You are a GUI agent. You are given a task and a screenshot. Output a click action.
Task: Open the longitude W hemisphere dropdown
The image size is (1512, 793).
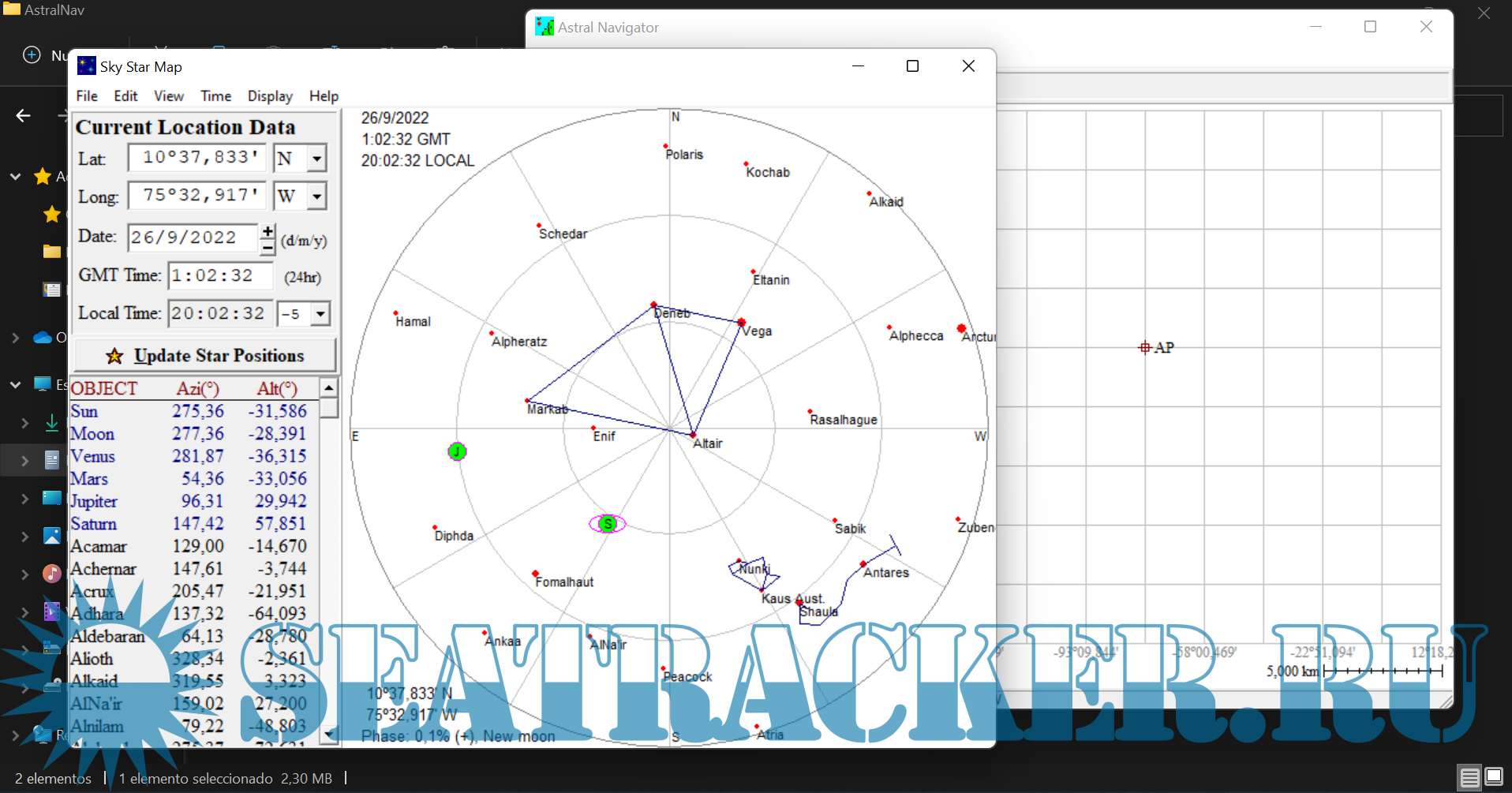(x=316, y=196)
